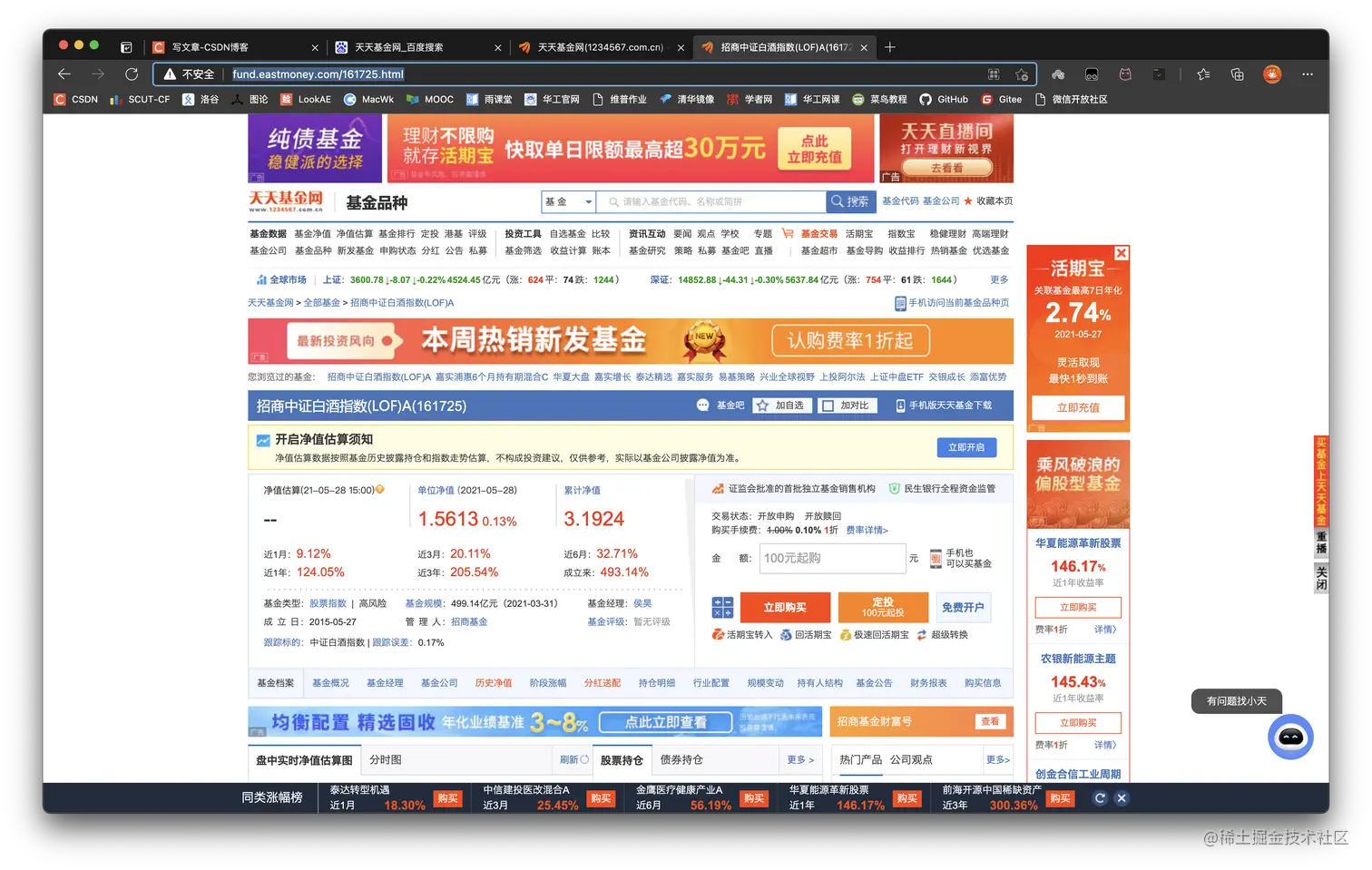Select the 持仓明细 fund archive tab

click(x=657, y=683)
